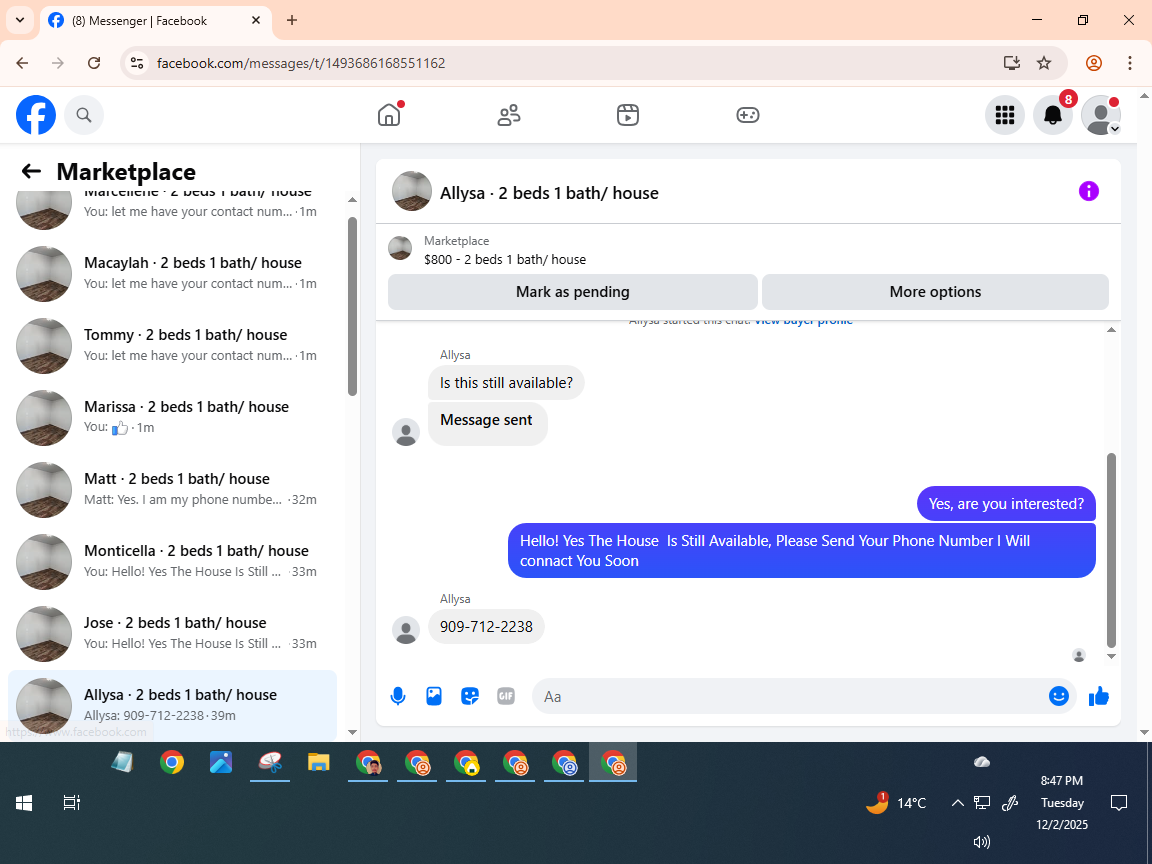Click the conversation list scrollbar
The width and height of the screenshot is (1152, 864).
(352, 306)
